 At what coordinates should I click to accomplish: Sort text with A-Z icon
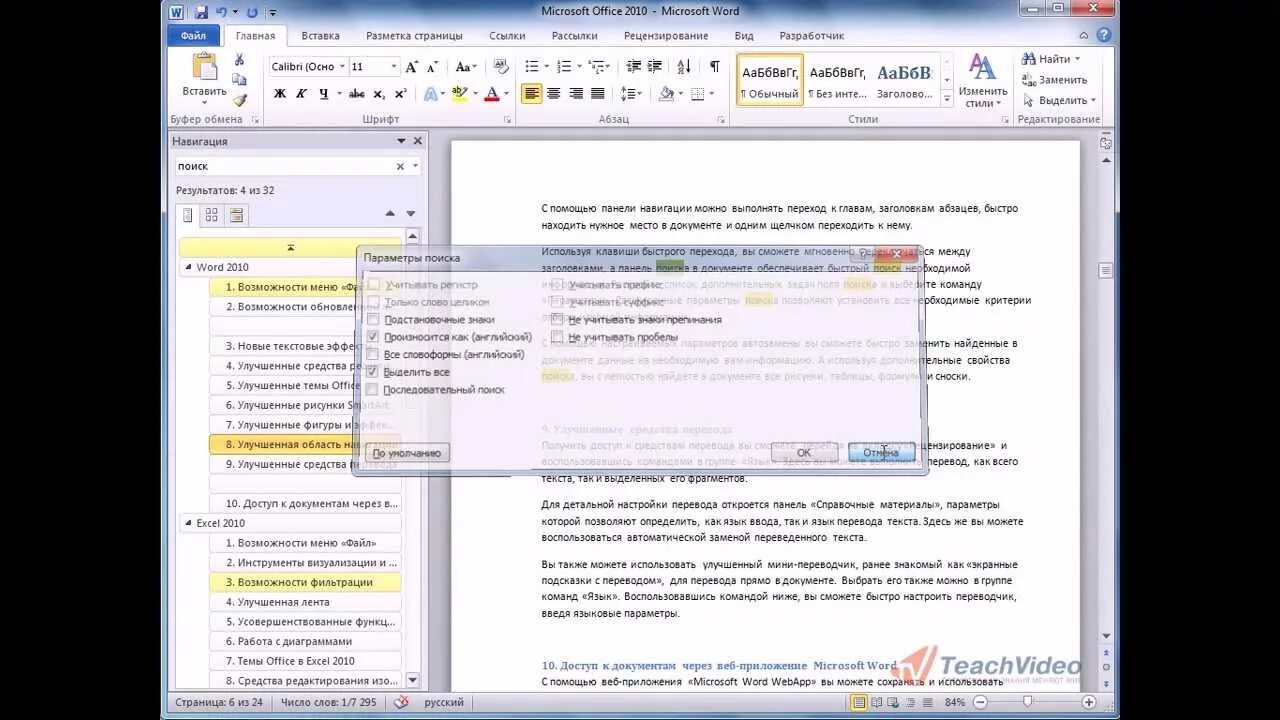tap(684, 67)
